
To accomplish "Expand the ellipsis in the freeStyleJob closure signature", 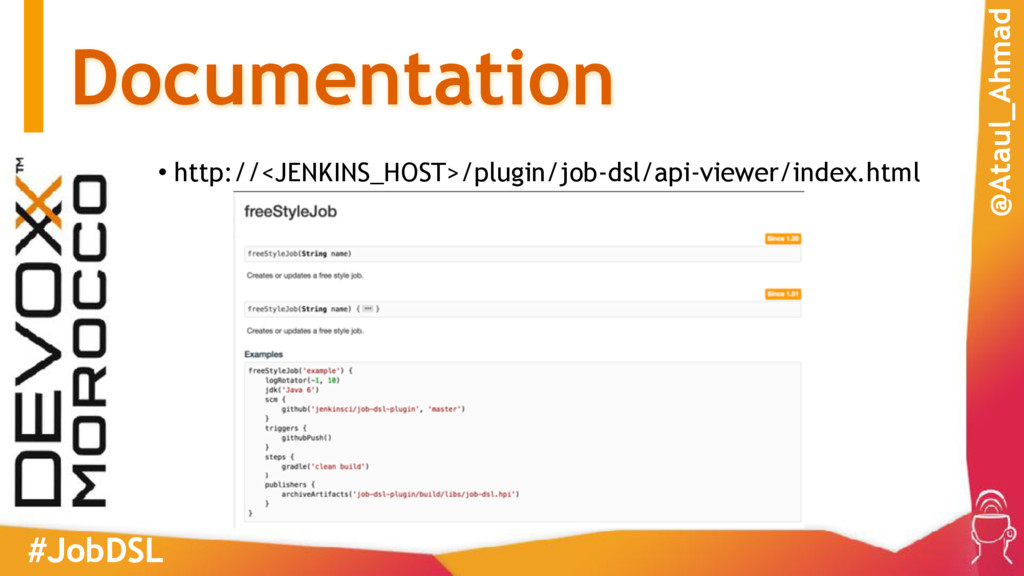I will tap(369, 309).
